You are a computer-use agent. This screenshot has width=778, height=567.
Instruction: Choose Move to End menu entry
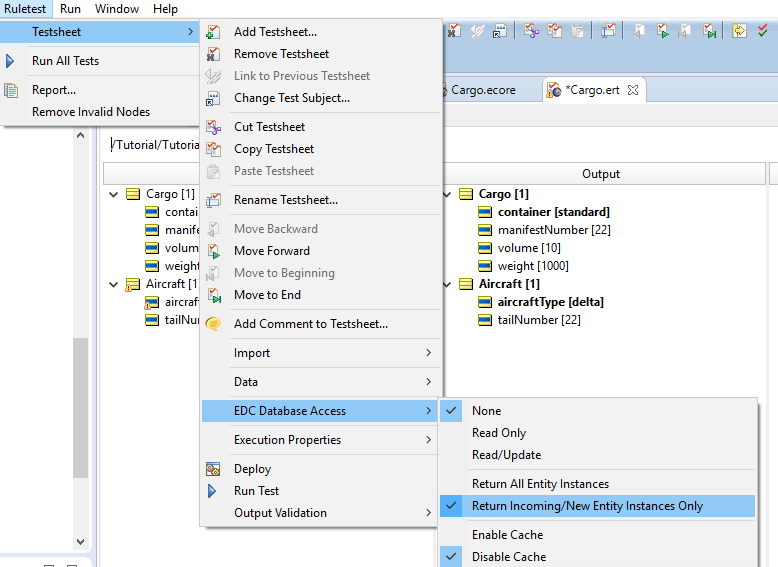pos(321,295)
